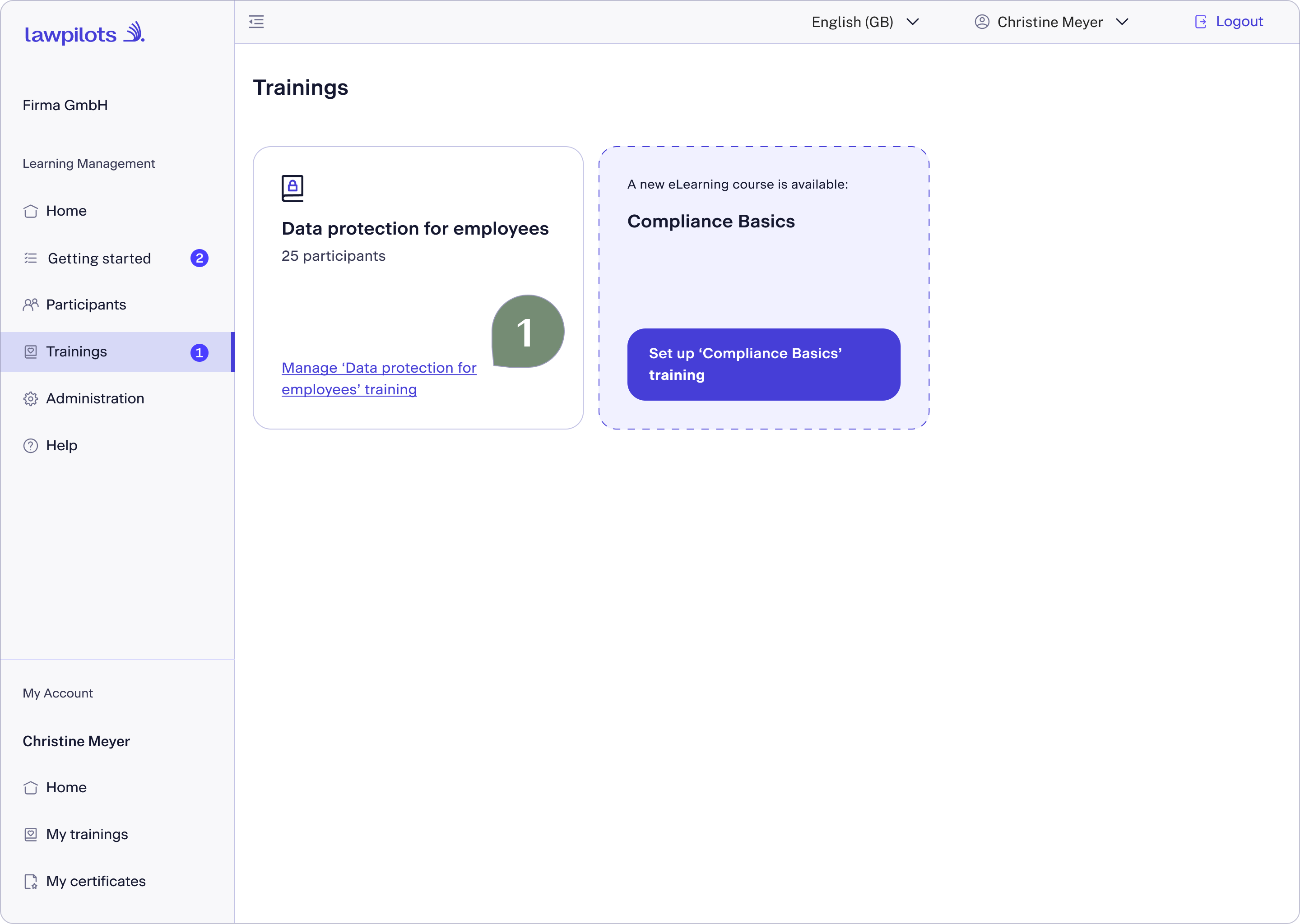The image size is (1300, 924).
Task: Click the Compliance Basics course title
Action: coord(711,222)
